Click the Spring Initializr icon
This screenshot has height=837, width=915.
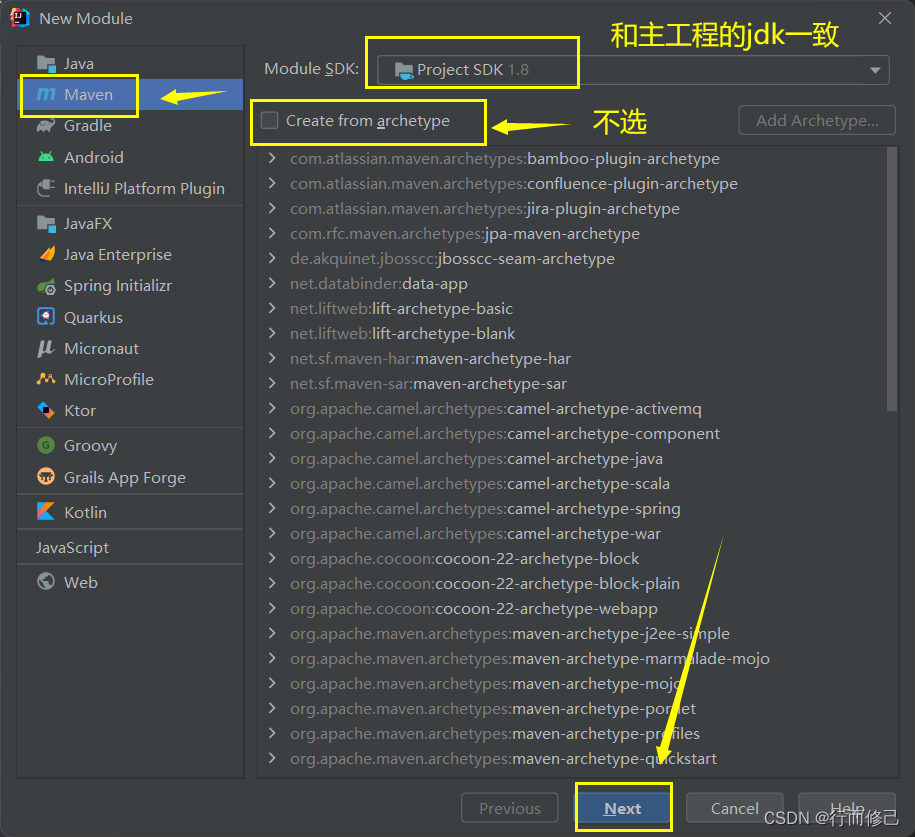(x=46, y=286)
